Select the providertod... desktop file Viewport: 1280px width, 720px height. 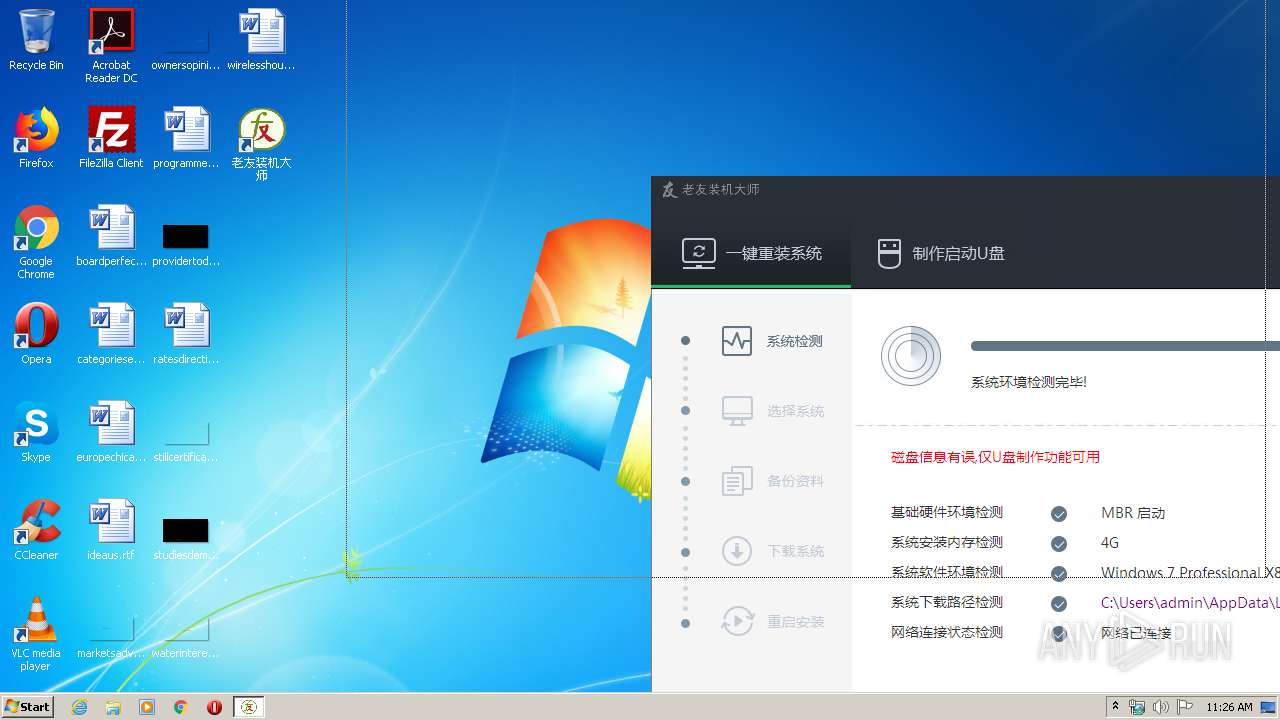[186, 243]
